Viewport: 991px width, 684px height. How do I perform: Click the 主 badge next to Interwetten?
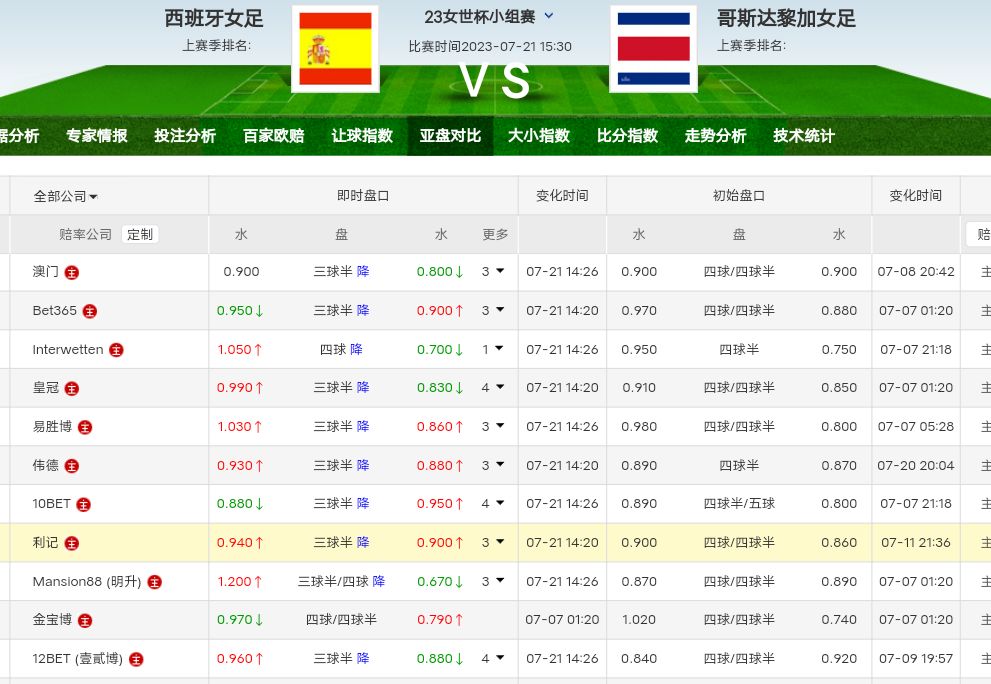(x=116, y=350)
